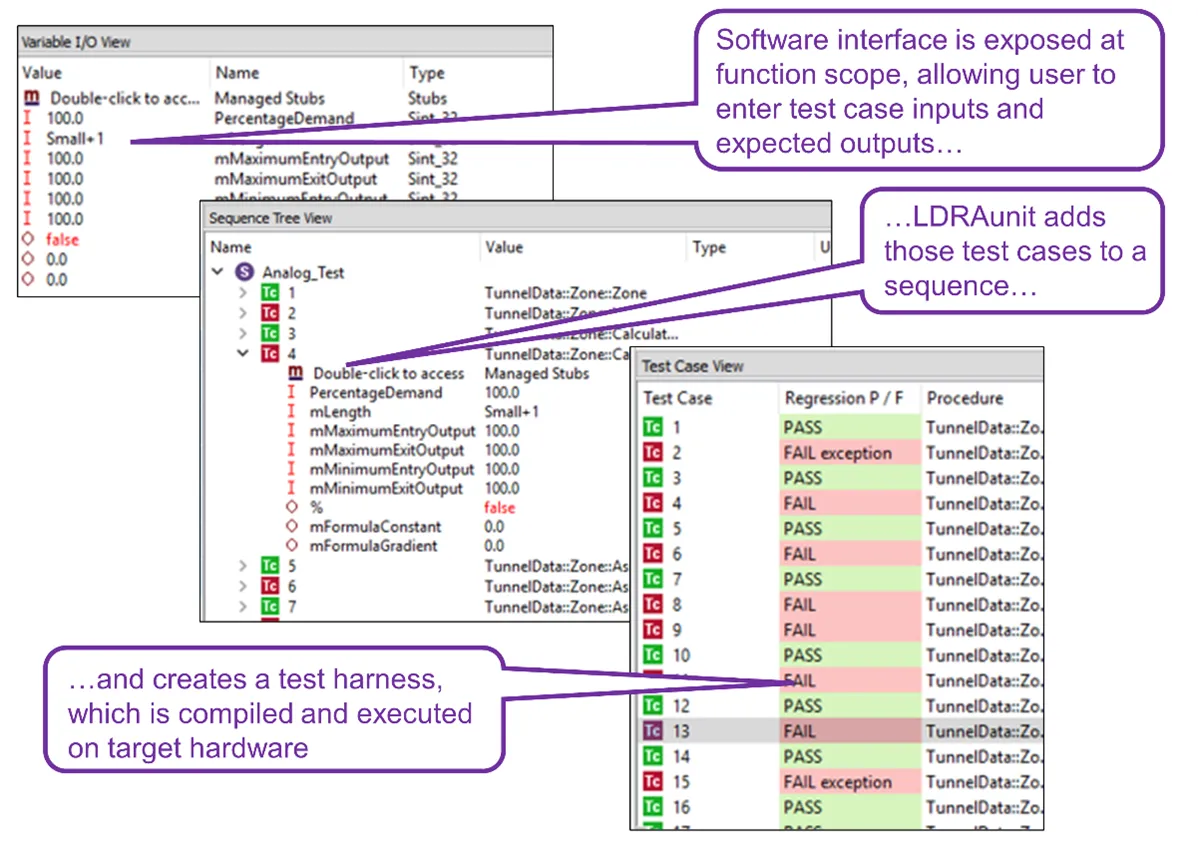Screen dimensions: 1198x862
Task: Click the input icon beside Small+1 in Variable I/O View
Action: 28,138
